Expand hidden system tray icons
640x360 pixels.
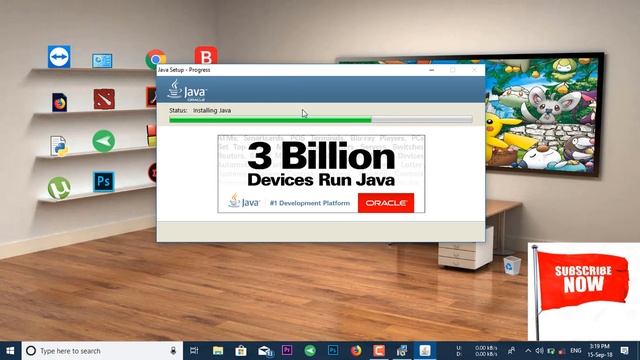click(528, 351)
